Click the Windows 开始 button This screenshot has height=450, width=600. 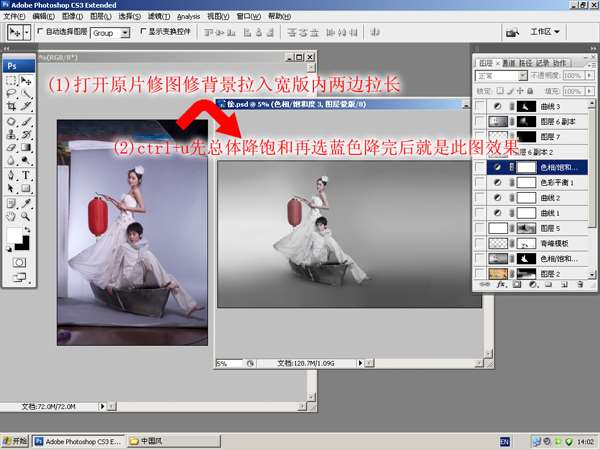pyautogui.click(x=15, y=440)
